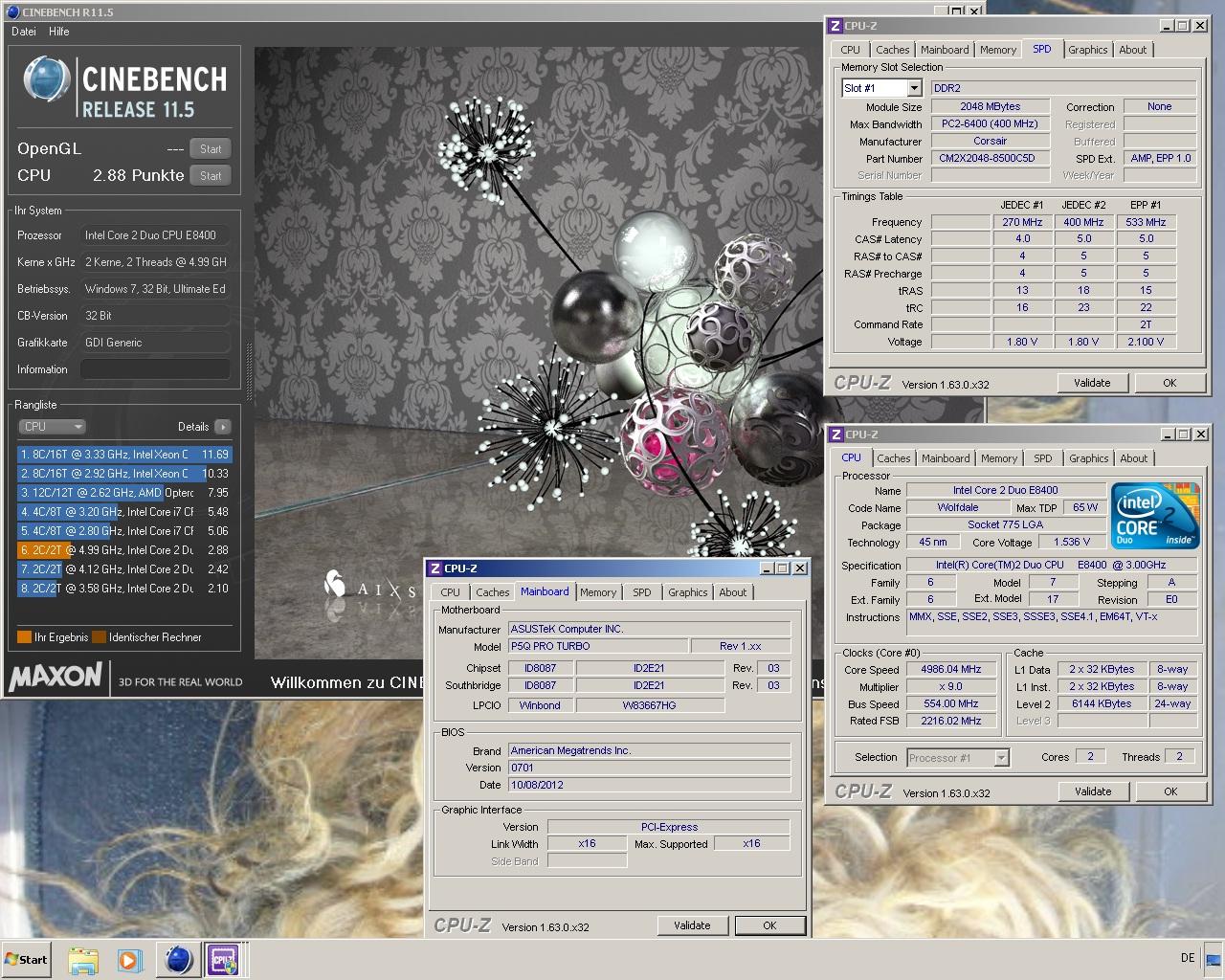Click the DE language indicator in taskbar

point(1188,958)
